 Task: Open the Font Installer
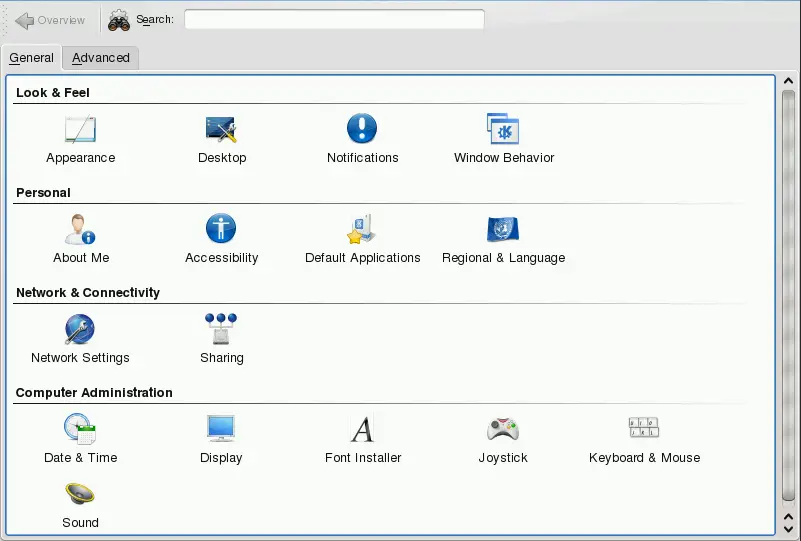362,430
